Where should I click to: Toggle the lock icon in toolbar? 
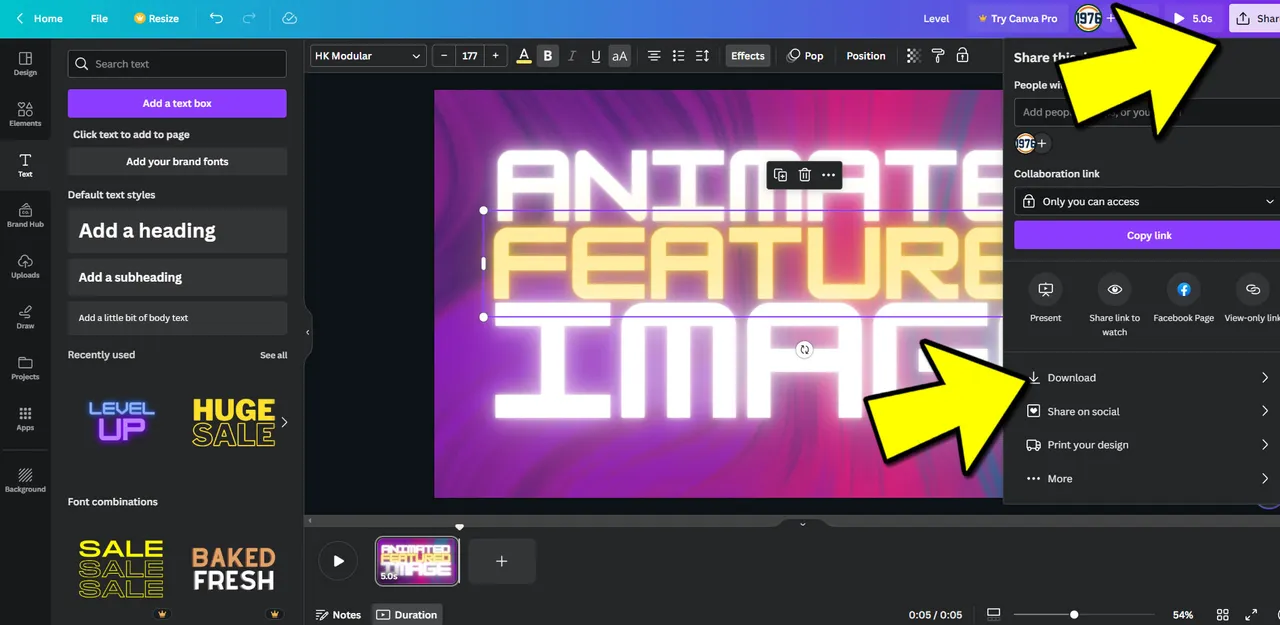tap(962, 56)
